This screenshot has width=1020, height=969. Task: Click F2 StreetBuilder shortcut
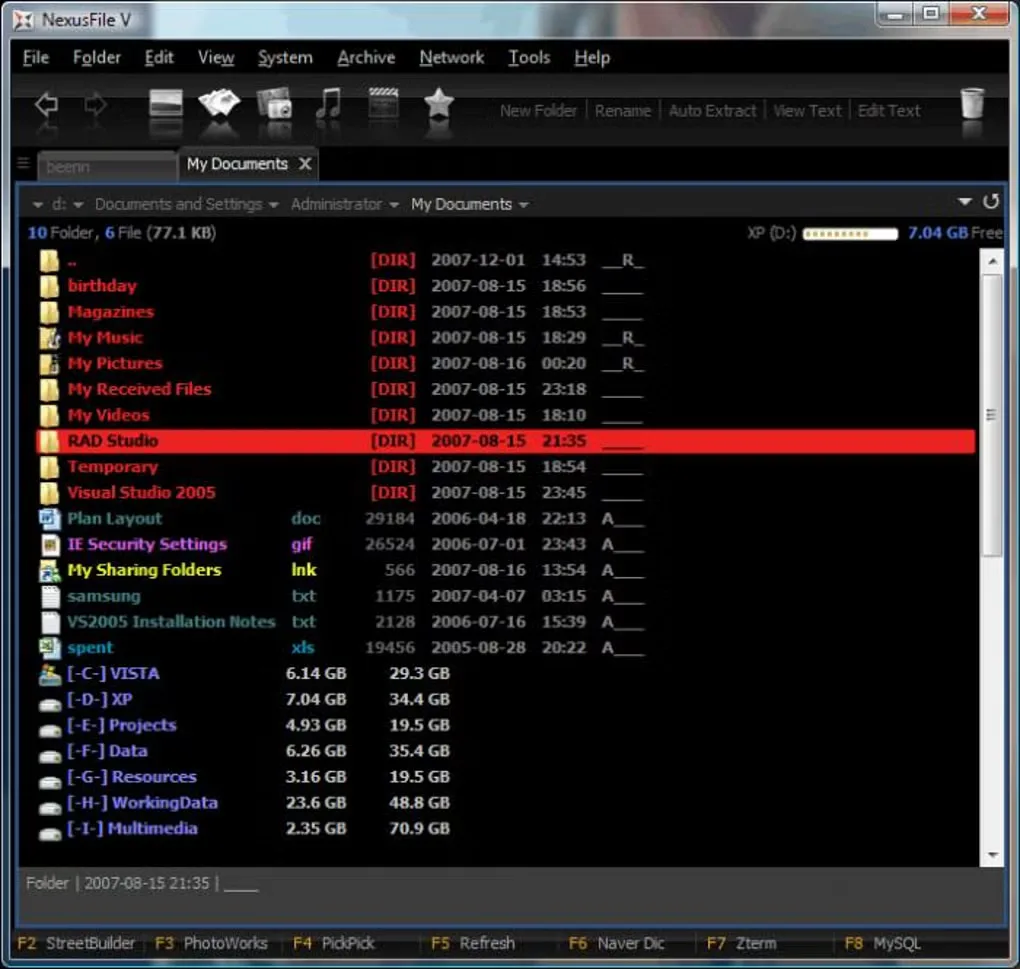click(76, 944)
